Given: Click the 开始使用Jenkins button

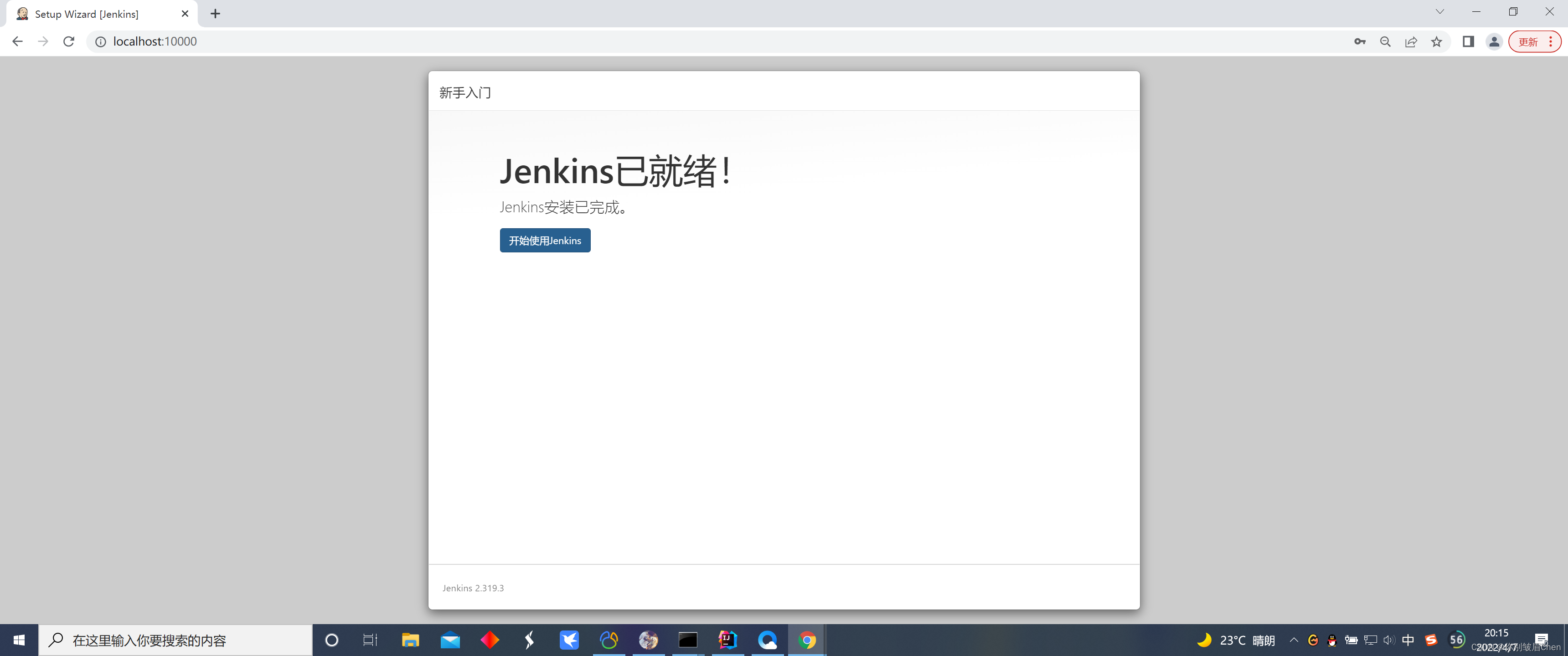Looking at the screenshot, I should pos(545,241).
